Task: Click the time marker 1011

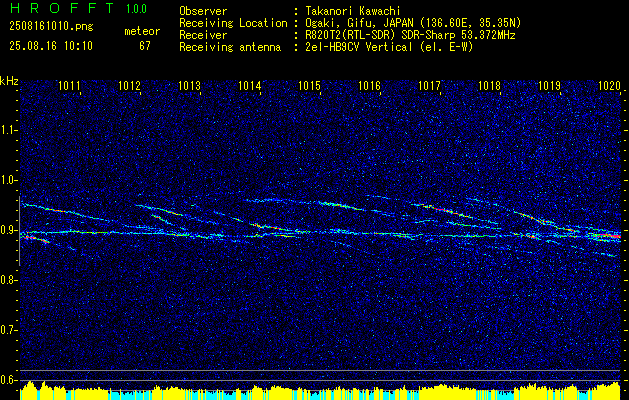Action: 69,85
